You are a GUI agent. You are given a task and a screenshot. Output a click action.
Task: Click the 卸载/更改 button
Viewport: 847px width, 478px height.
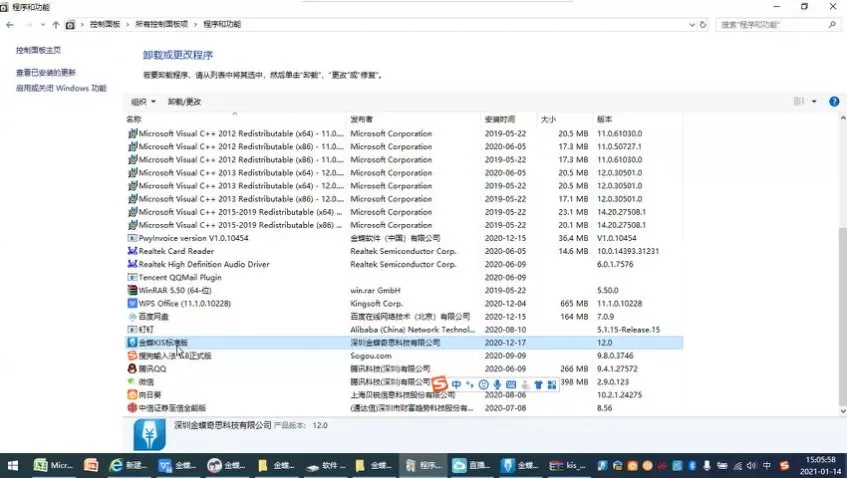[184, 102]
